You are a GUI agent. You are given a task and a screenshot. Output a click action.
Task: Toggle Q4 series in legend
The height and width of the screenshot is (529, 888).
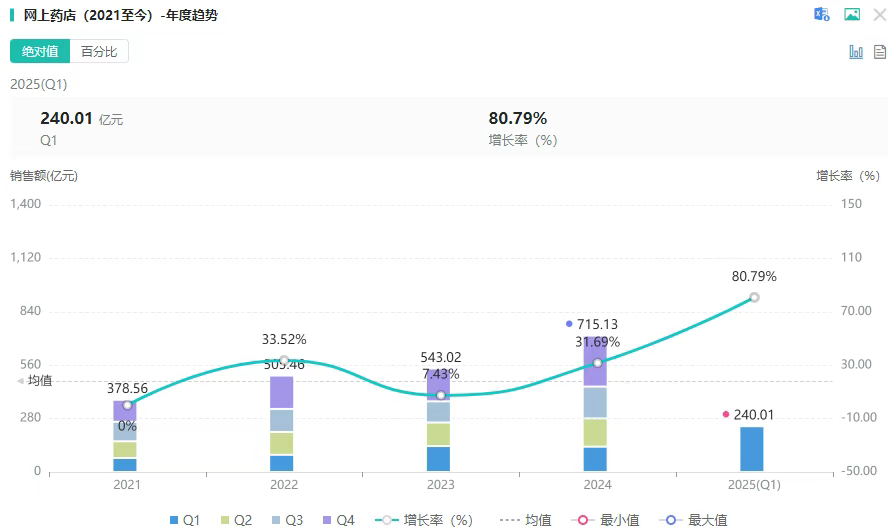(338, 520)
